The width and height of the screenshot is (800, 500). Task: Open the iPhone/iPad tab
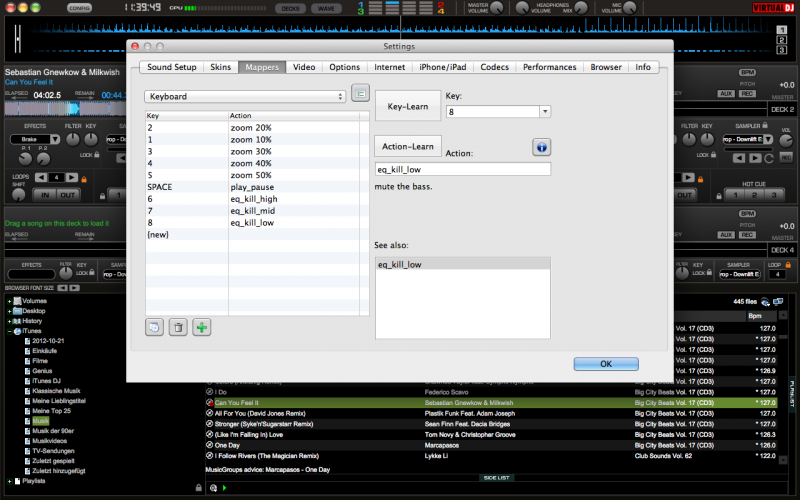click(x=442, y=67)
